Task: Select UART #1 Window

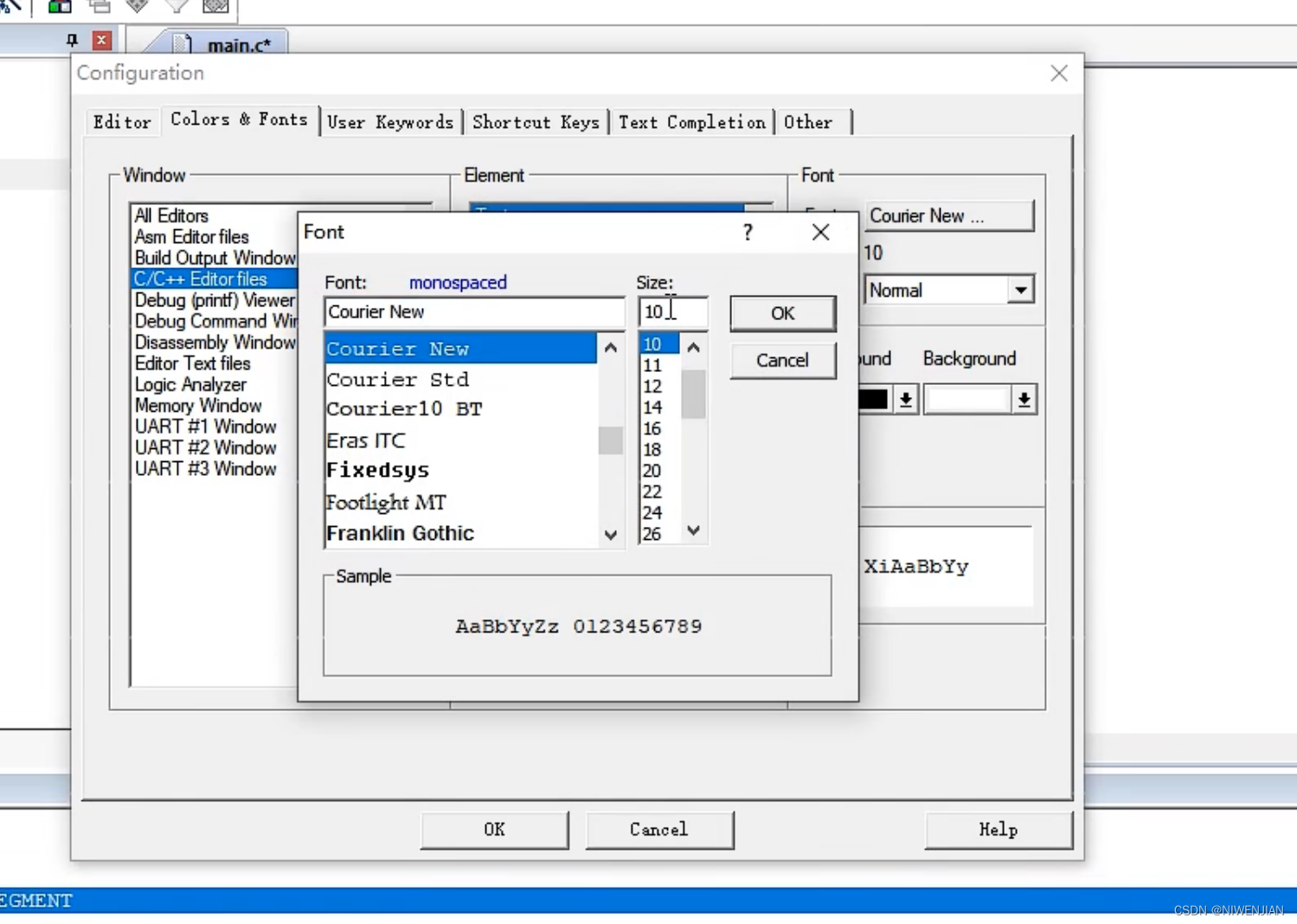Action: pyautogui.click(x=205, y=427)
